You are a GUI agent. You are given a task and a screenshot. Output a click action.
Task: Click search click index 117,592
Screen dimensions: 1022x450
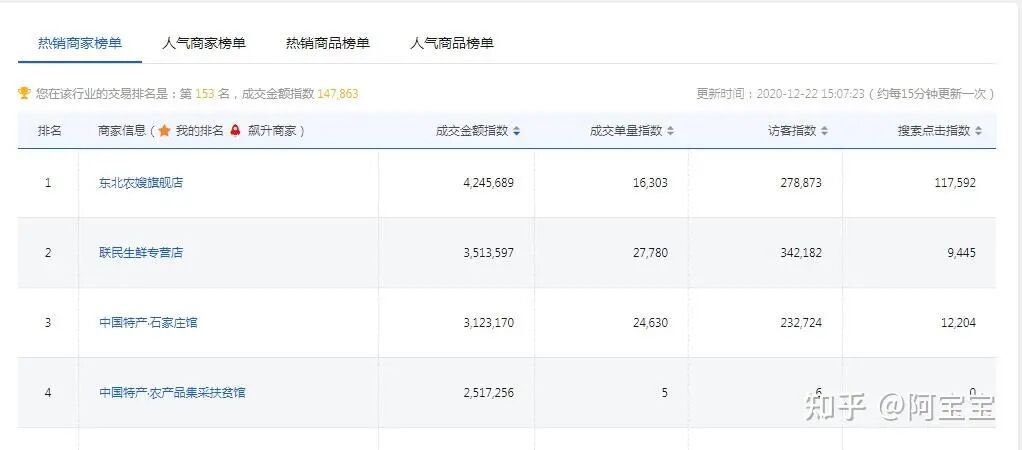point(955,183)
